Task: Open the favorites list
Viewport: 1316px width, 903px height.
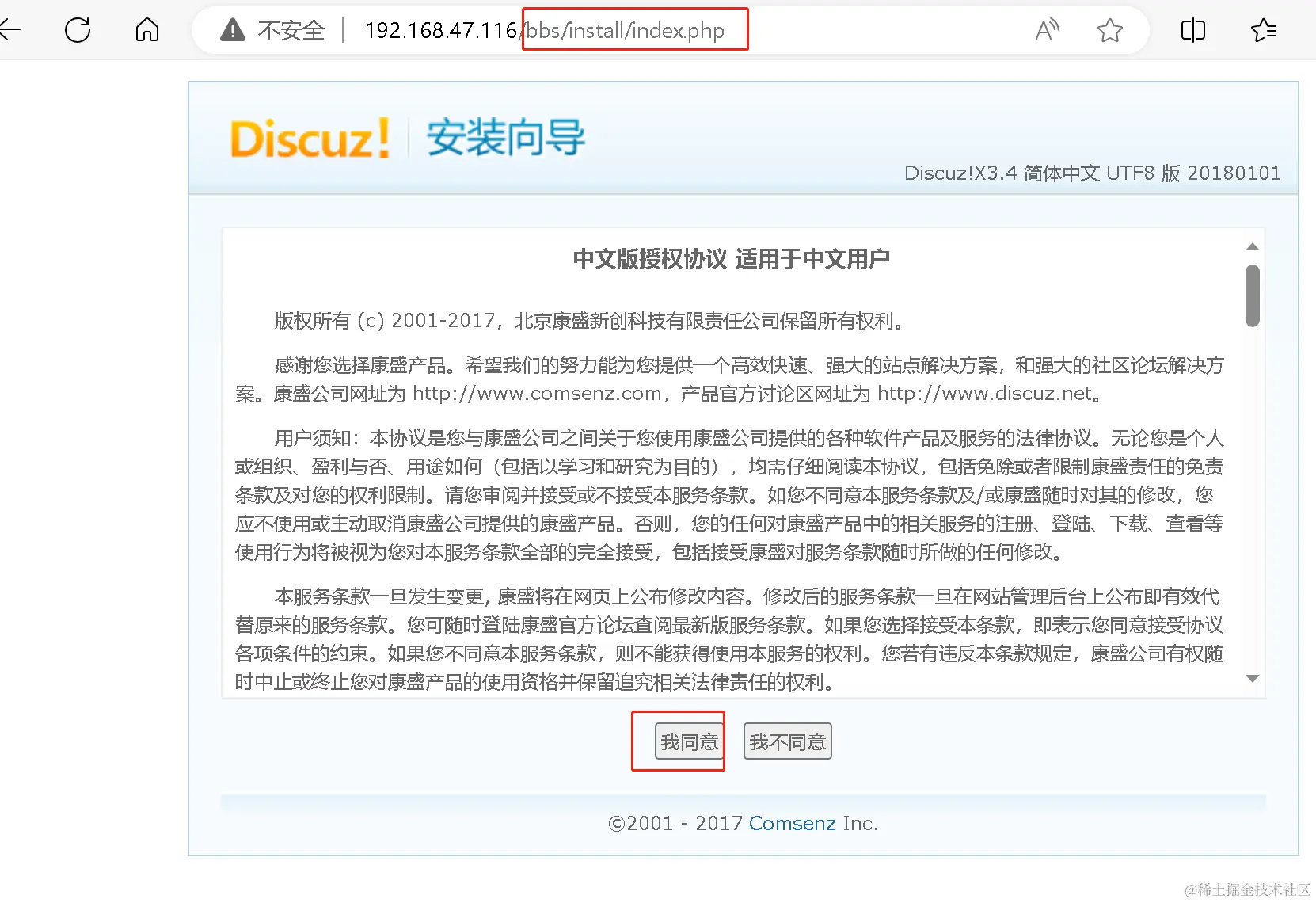Action: (x=1264, y=30)
